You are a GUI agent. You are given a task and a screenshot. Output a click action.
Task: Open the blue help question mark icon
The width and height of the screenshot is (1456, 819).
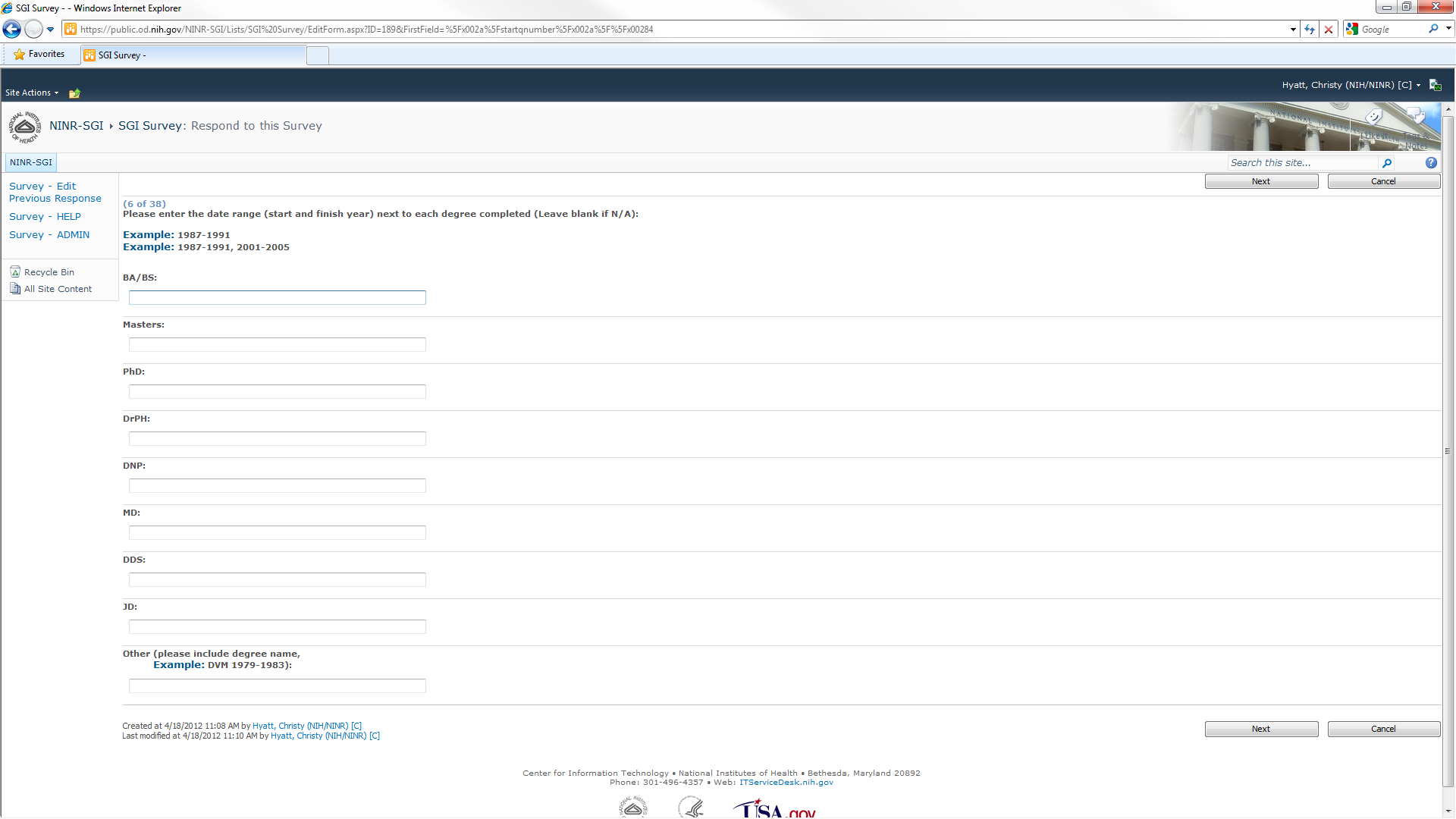[1431, 163]
